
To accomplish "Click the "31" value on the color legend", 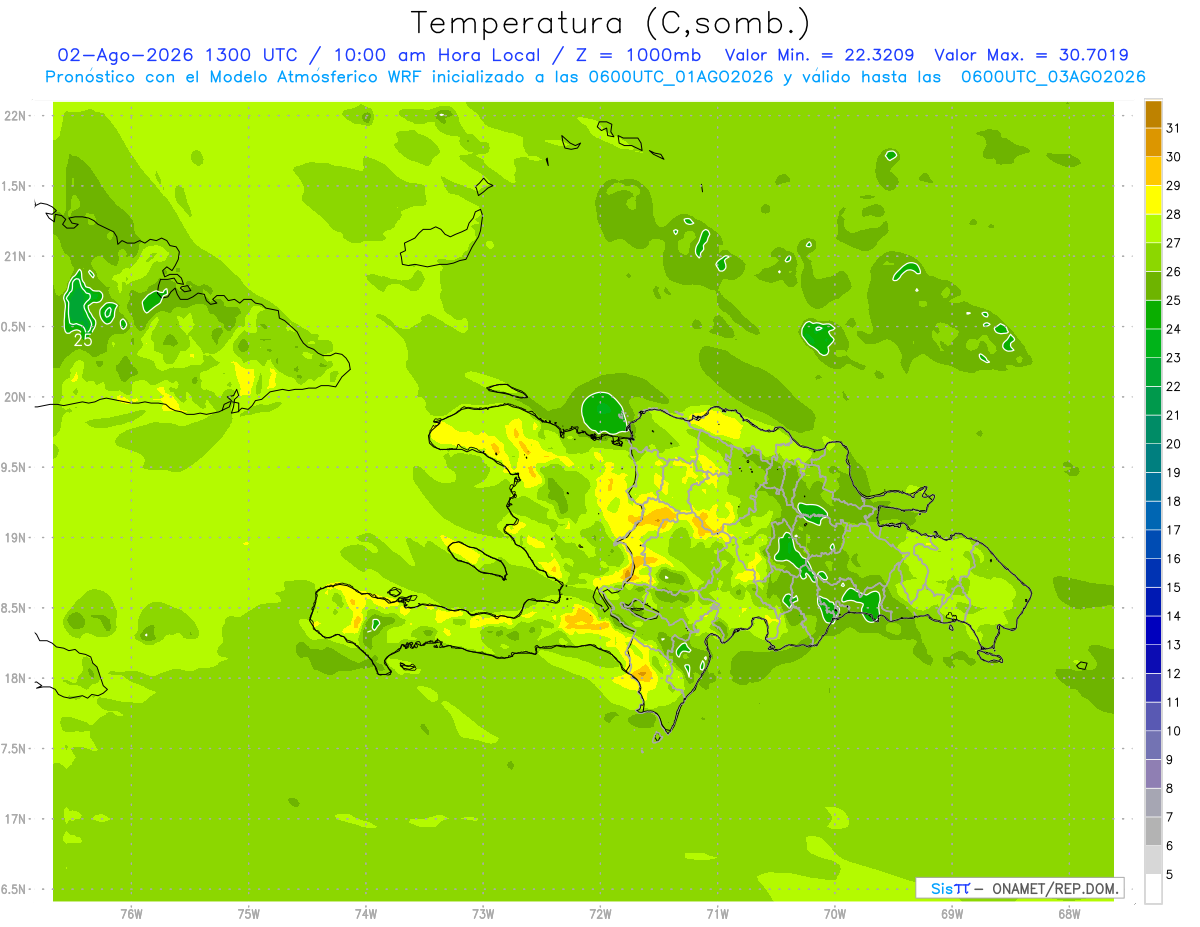I will pyautogui.click(x=1173, y=128).
